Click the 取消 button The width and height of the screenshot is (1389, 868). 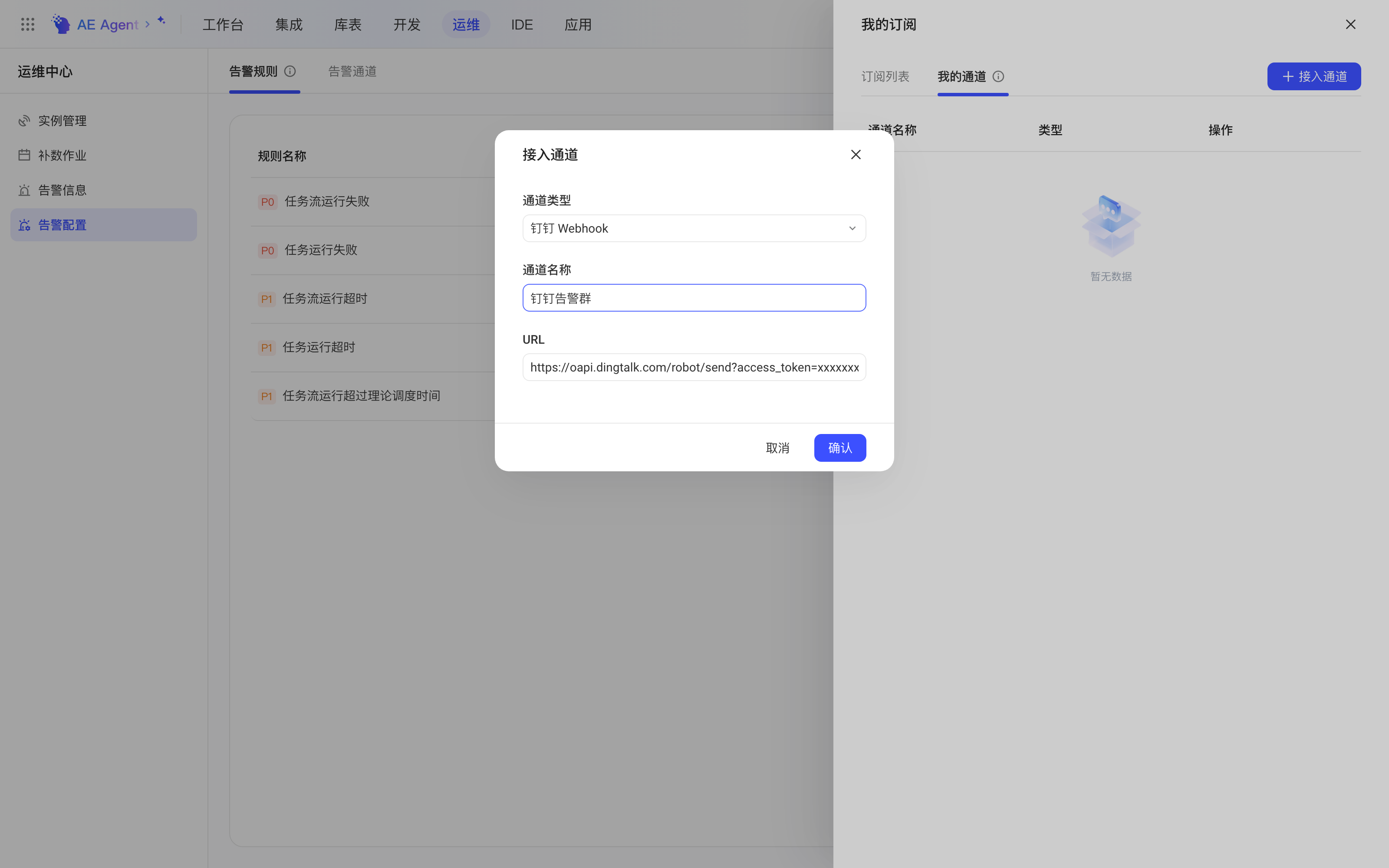click(x=777, y=448)
